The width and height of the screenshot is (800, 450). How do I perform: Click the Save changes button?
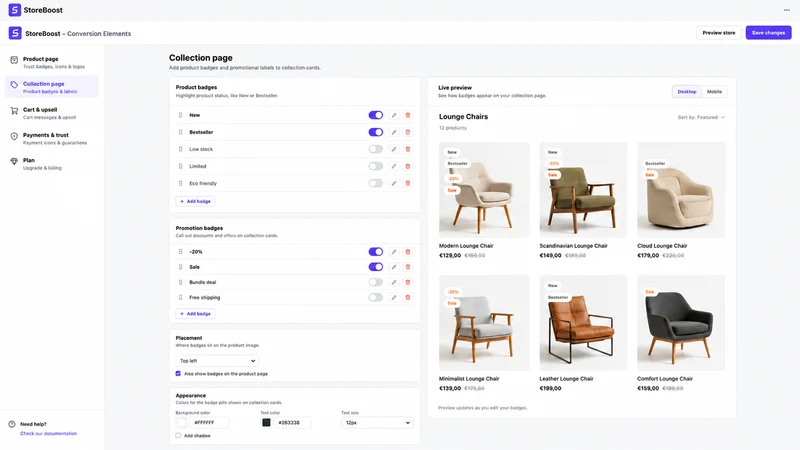click(768, 33)
